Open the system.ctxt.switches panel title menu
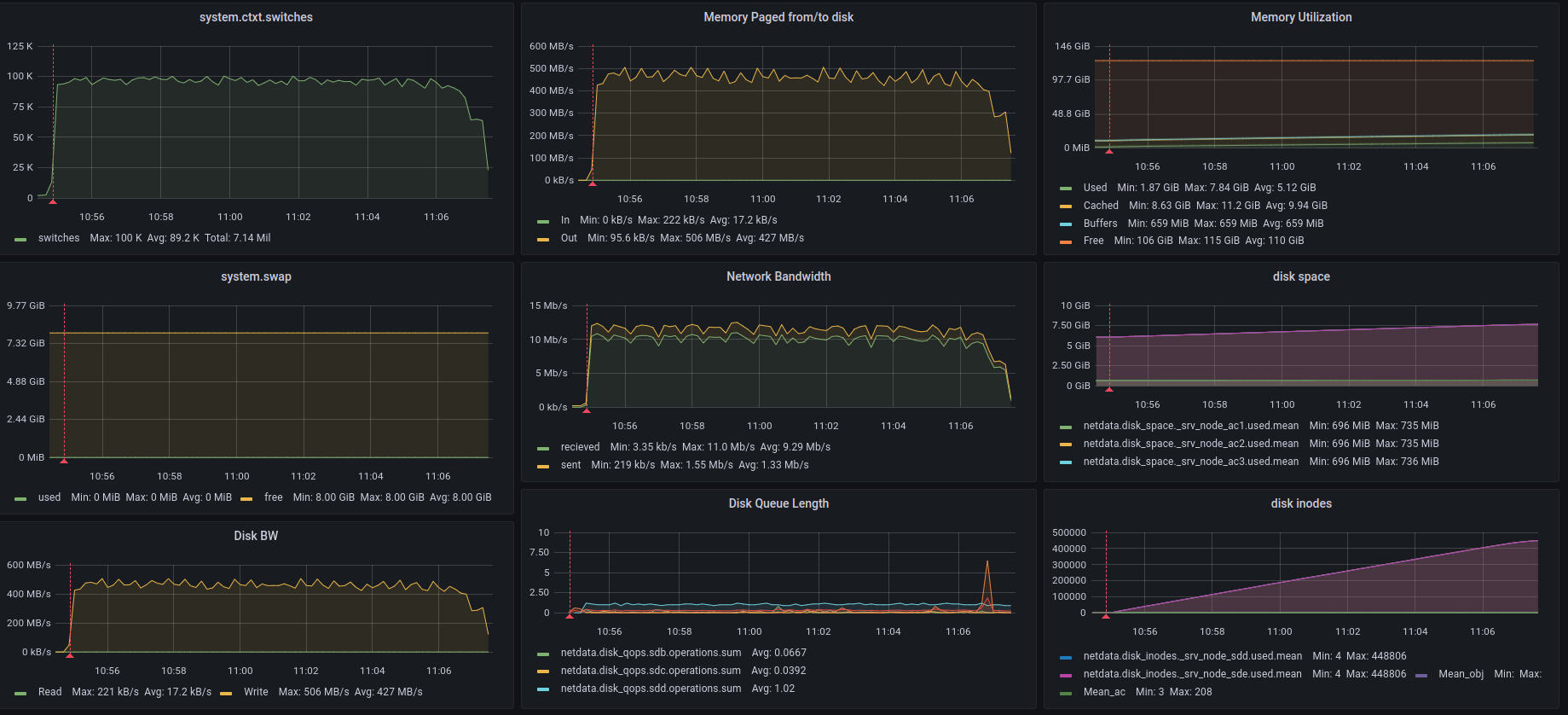Image resolution: width=1568 pixels, height=715 pixels. pos(256,17)
